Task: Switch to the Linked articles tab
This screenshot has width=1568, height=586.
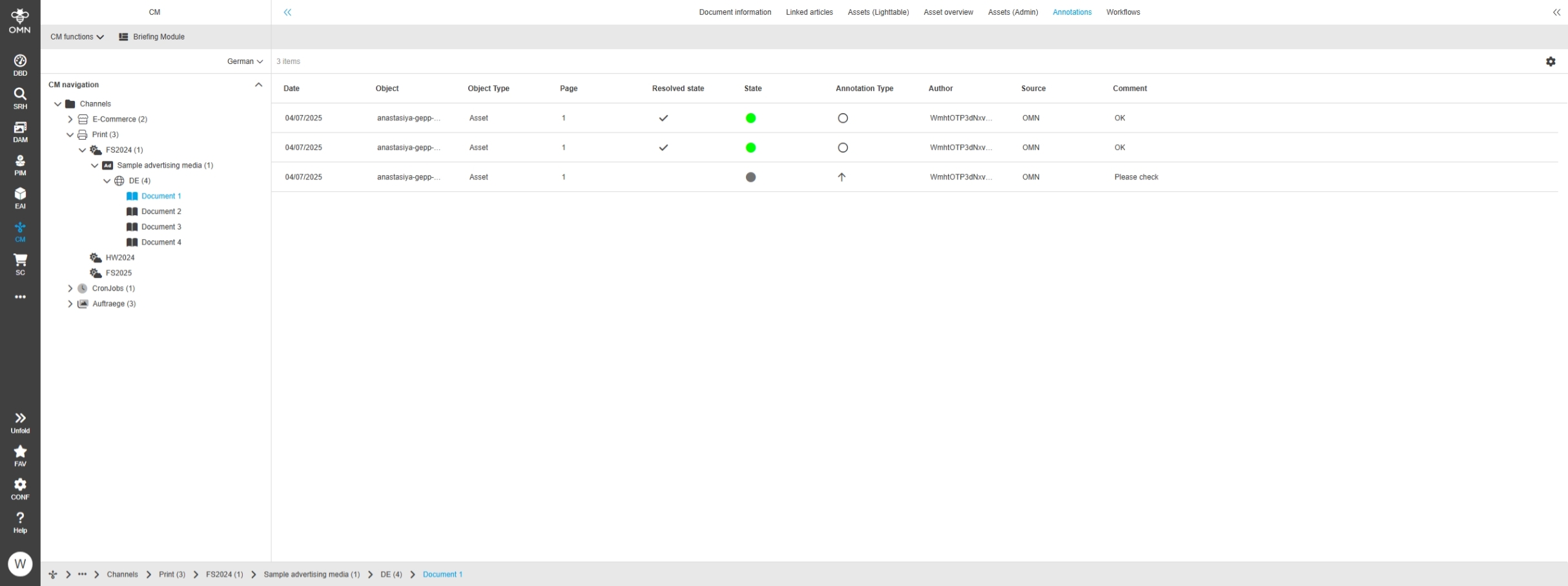Action: click(809, 12)
